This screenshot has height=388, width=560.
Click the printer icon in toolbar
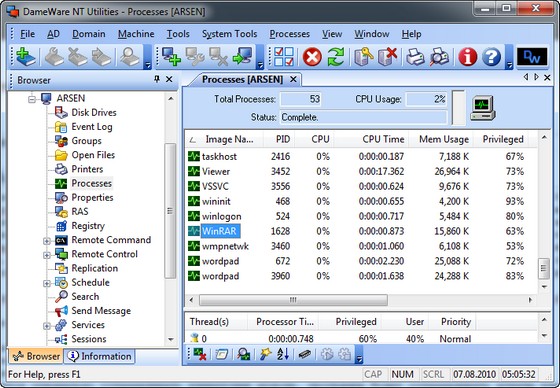coord(415,57)
